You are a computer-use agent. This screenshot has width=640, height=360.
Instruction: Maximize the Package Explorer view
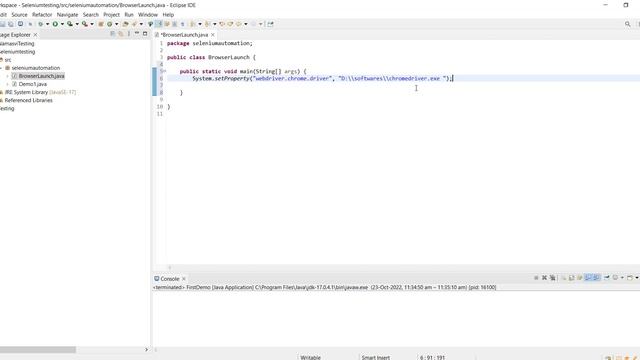coord(145,34)
